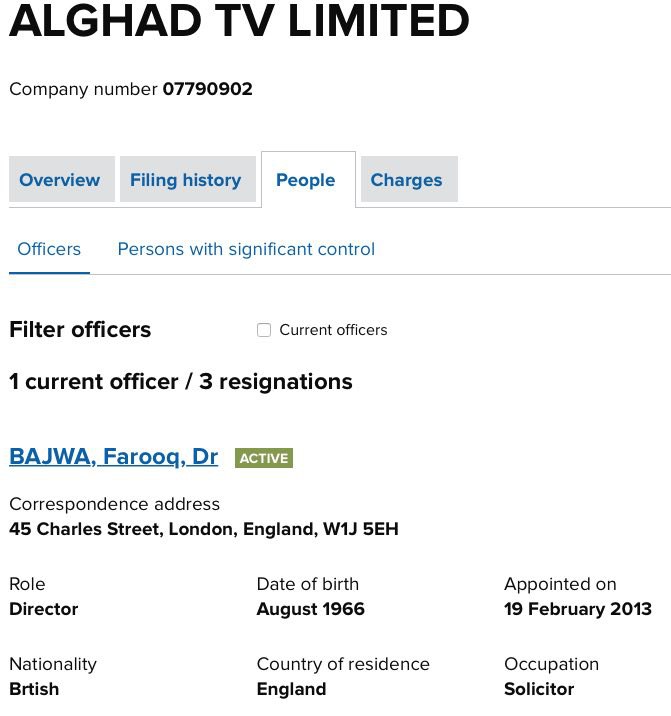Viewport: 671px width, 716px height.
Task: View Persons with significant control
Action: (x=246, y=249)
